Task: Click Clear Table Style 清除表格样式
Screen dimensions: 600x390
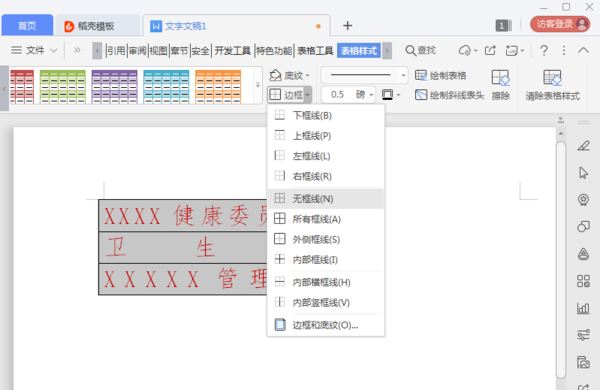Action: tap(552, 85)
